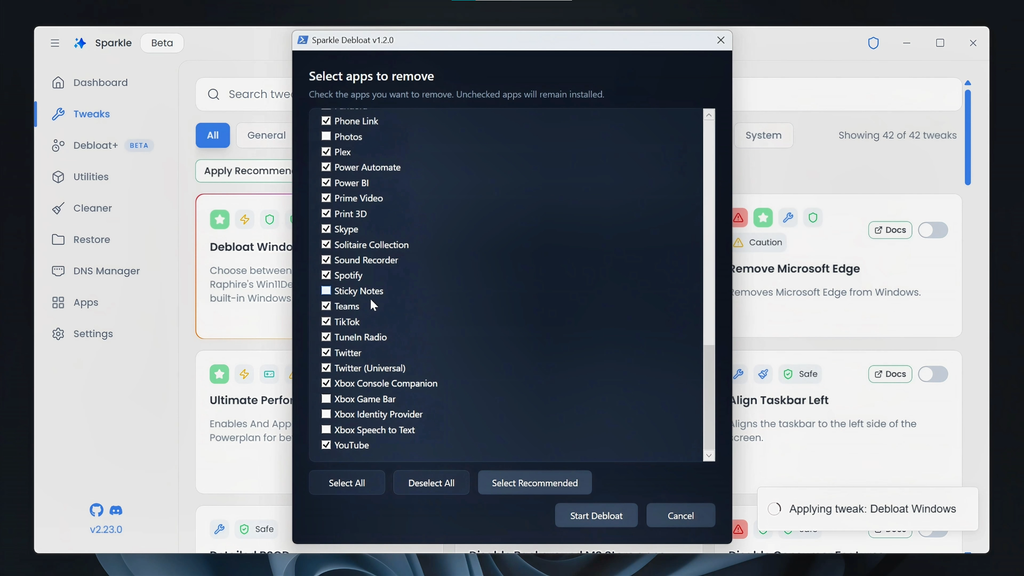Click the Sparkle star logo icon
Image resolution: width=1024 pixels, height=576 pixels.
(80, 43)
